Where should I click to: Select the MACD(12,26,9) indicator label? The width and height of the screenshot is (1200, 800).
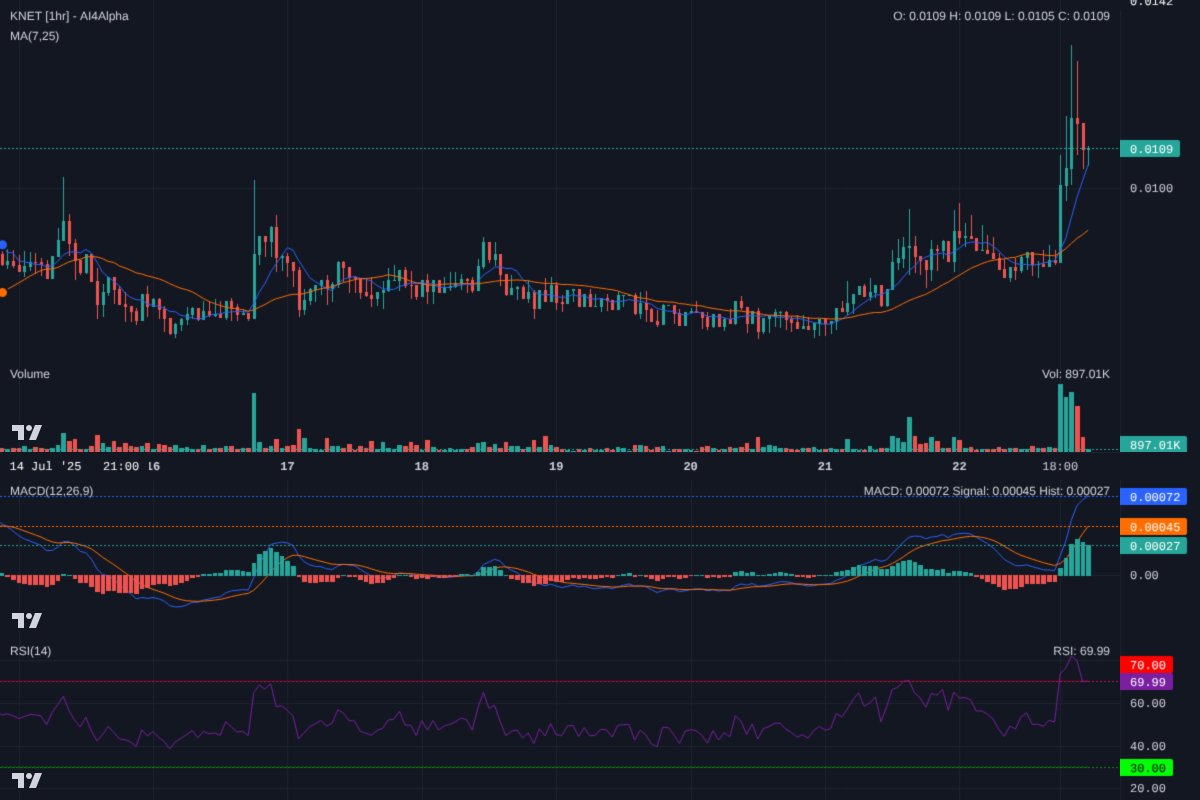pyautogui.click(x=51, y=491)
